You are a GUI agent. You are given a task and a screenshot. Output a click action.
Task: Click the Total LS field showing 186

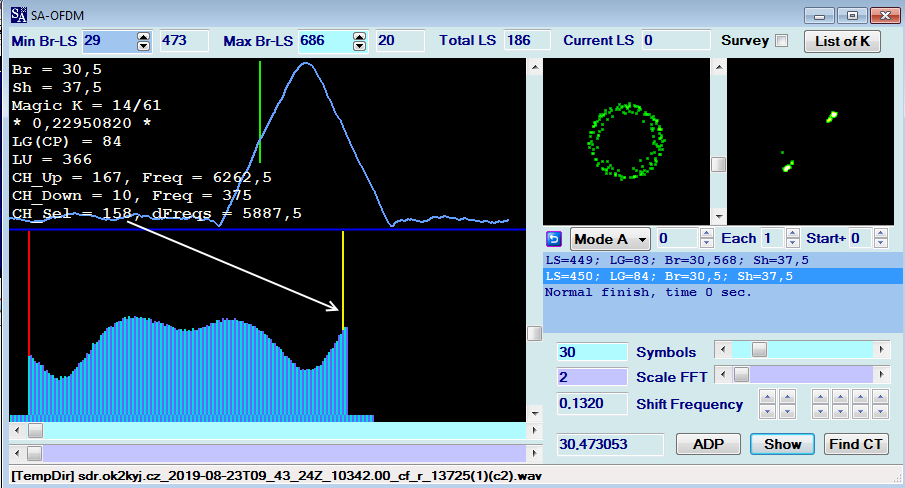[x=527, y=41]
